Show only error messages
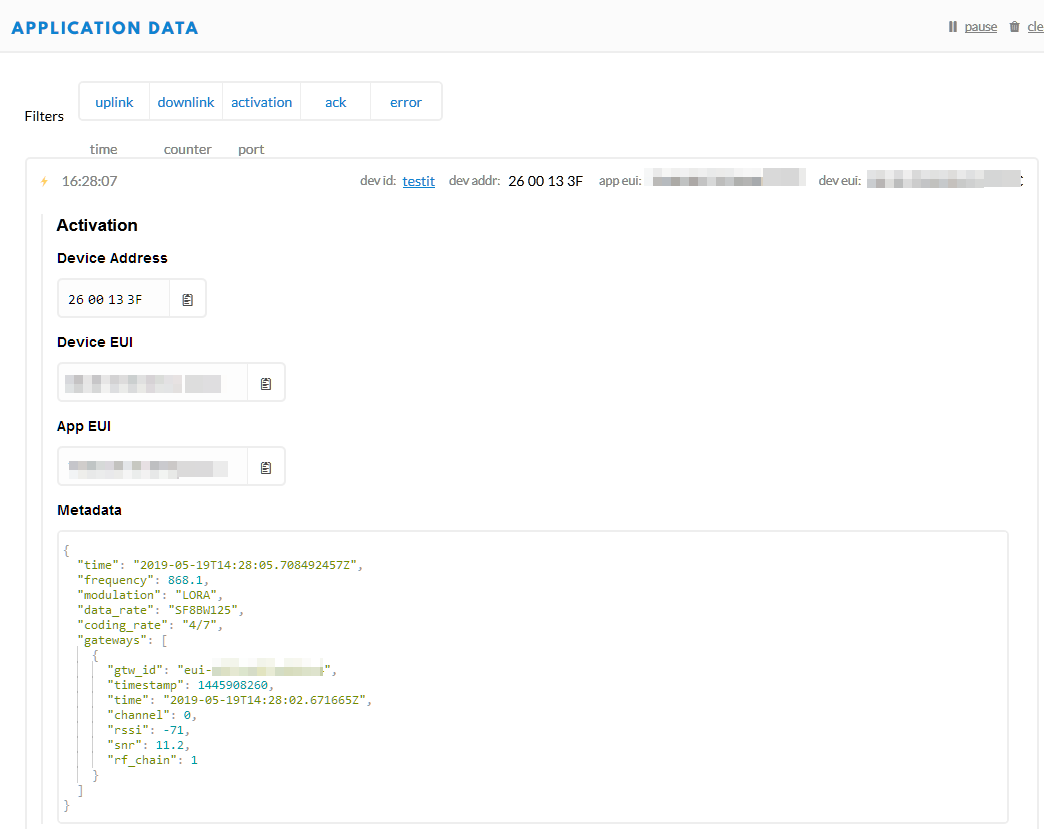 (406, 102)
